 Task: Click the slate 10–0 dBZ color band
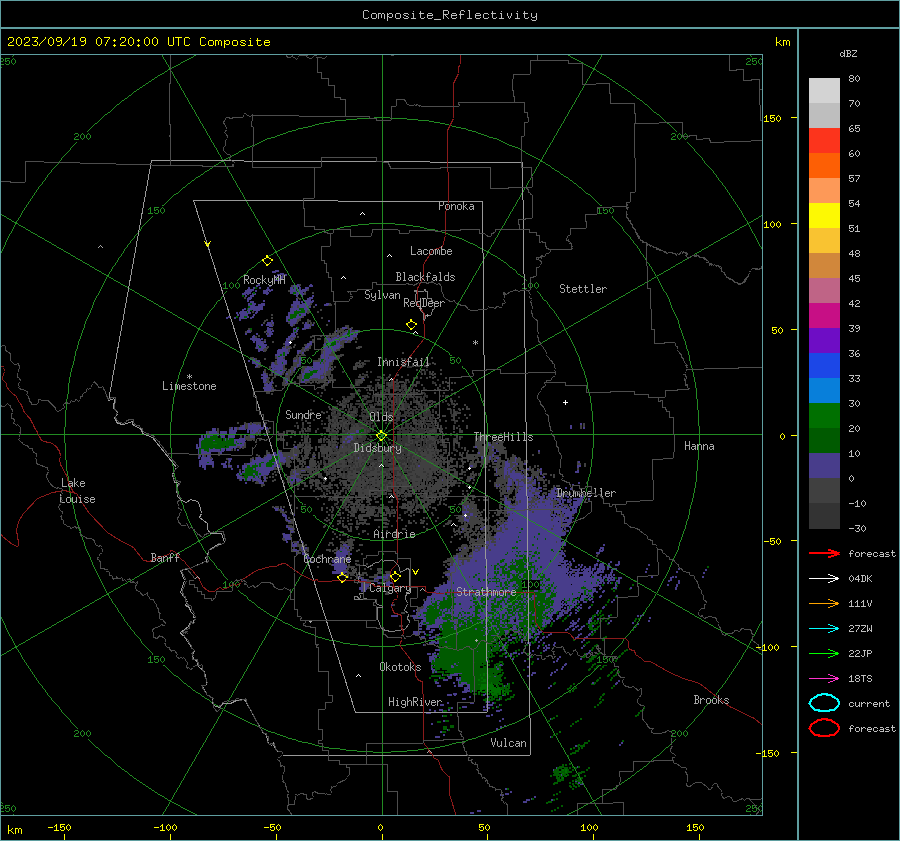click(x=824, y=465)
